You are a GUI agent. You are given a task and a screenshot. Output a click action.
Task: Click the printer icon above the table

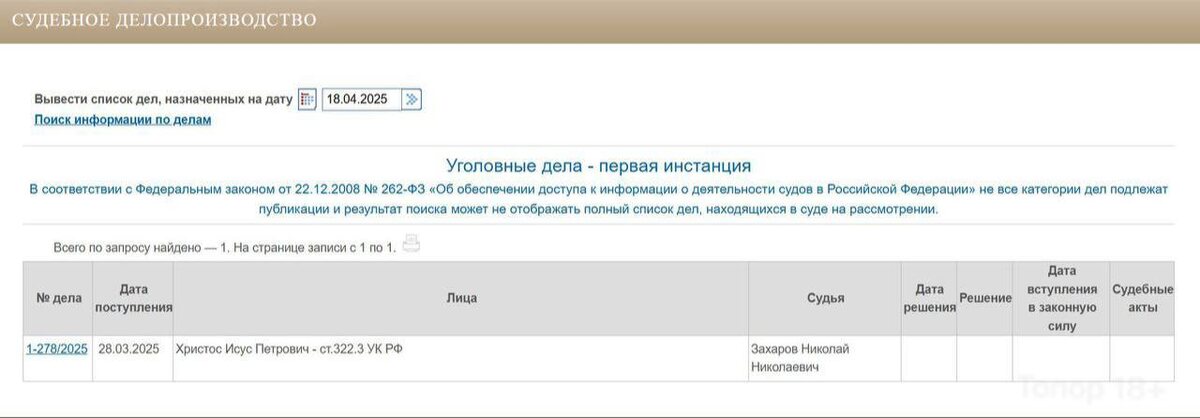[411, 244]
